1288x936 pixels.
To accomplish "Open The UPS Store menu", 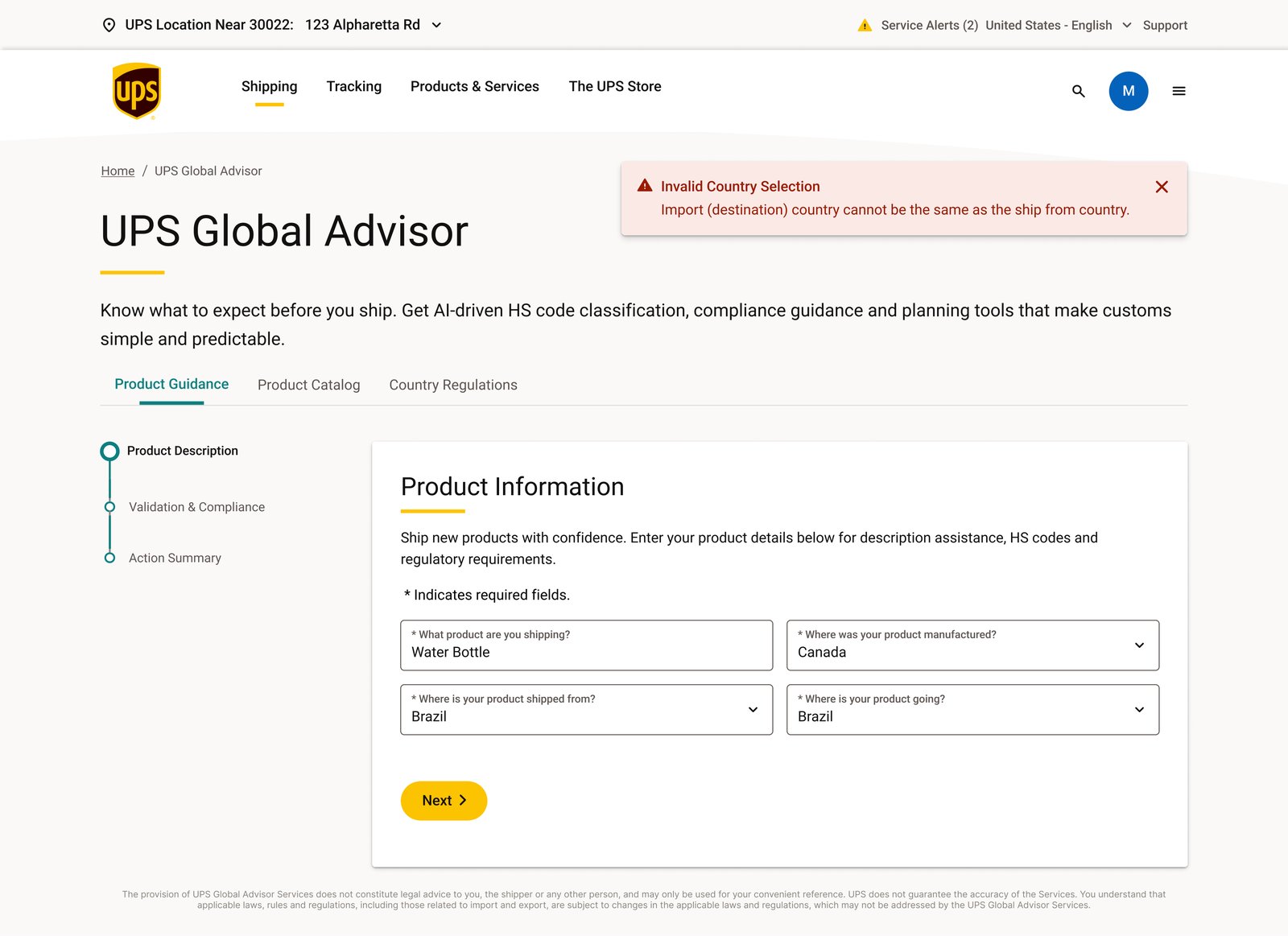I will pos(615,86).
